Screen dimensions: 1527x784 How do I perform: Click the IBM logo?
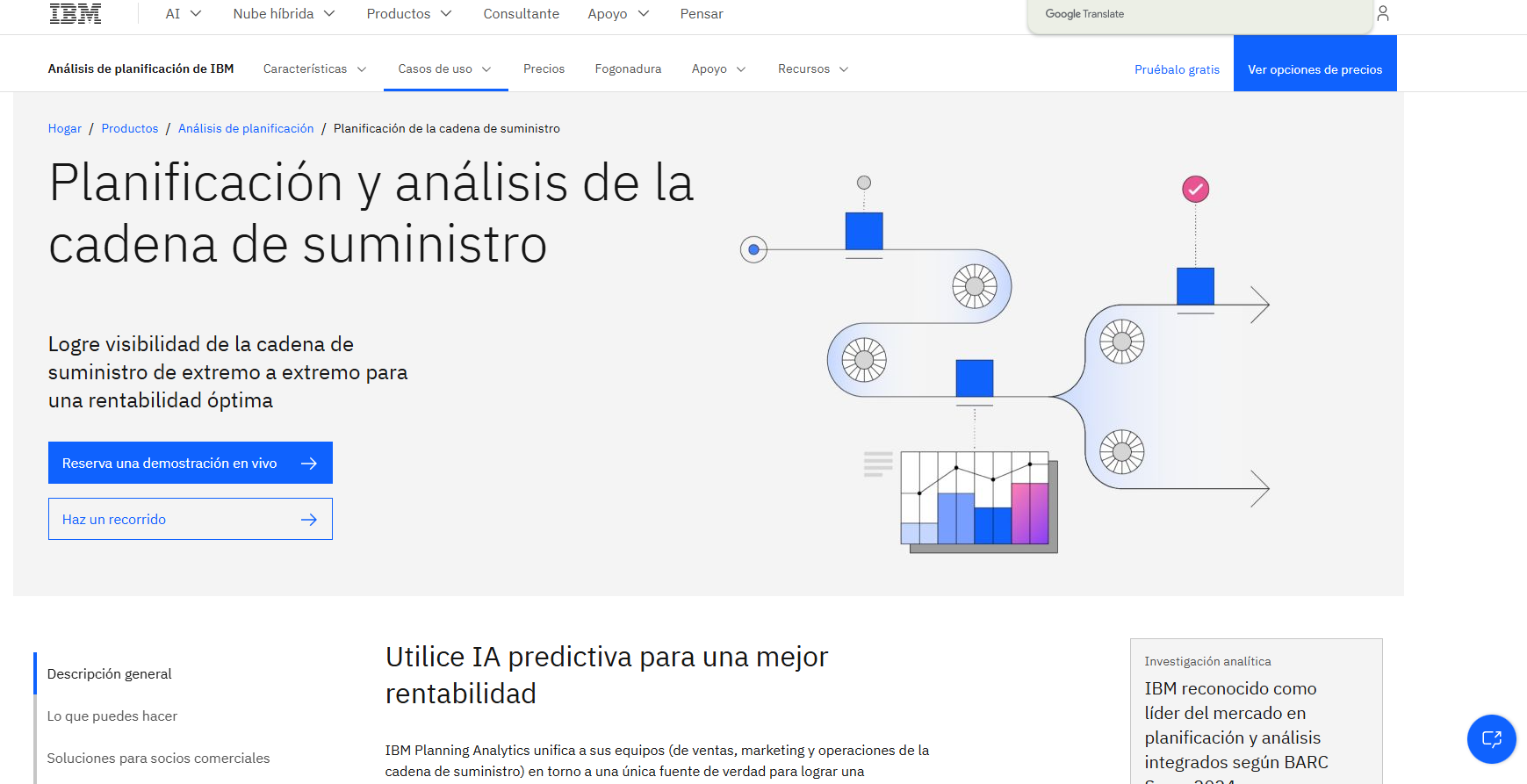[76, 14]
